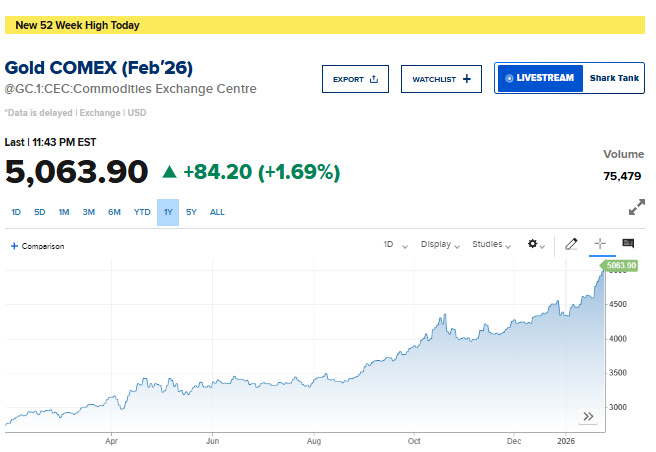The height and width of the screenshot is (452, 656).
Task: Open the chart comments icon
Action: click(x=628, y=244)
